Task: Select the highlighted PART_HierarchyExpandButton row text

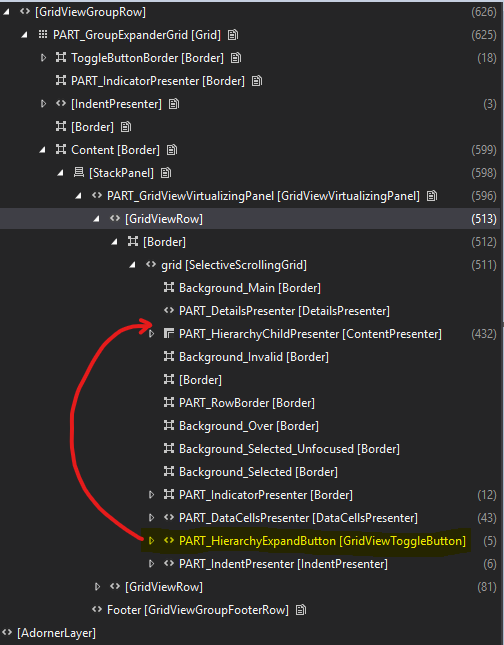Action: point(322,541)
